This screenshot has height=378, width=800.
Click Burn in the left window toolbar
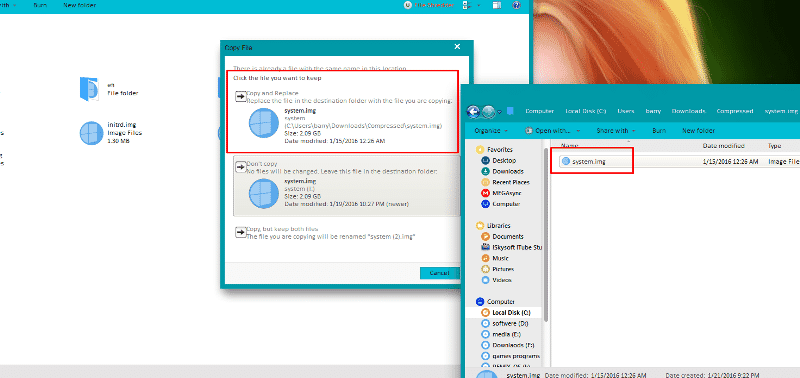click(41, 5)
